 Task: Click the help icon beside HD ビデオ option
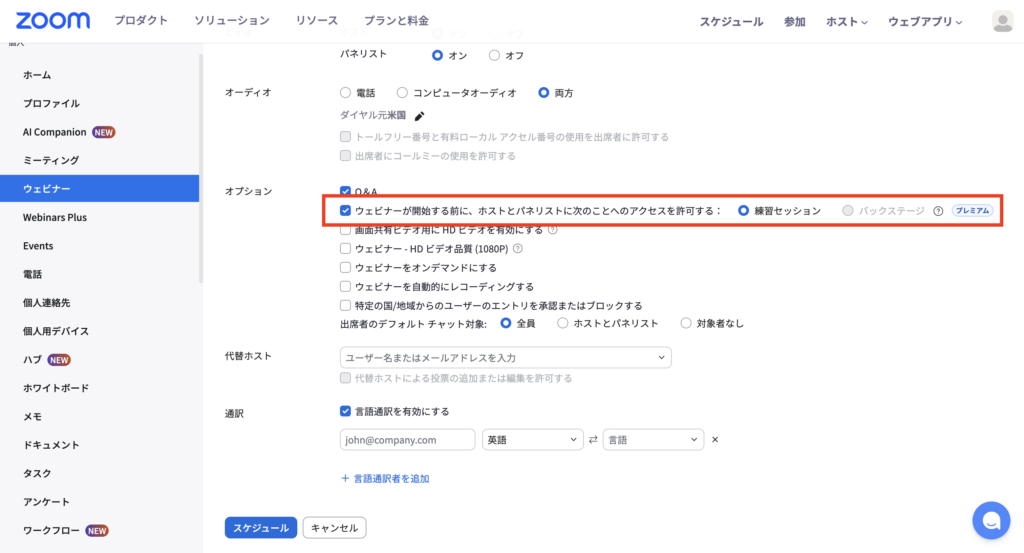(x=552, y=230)
